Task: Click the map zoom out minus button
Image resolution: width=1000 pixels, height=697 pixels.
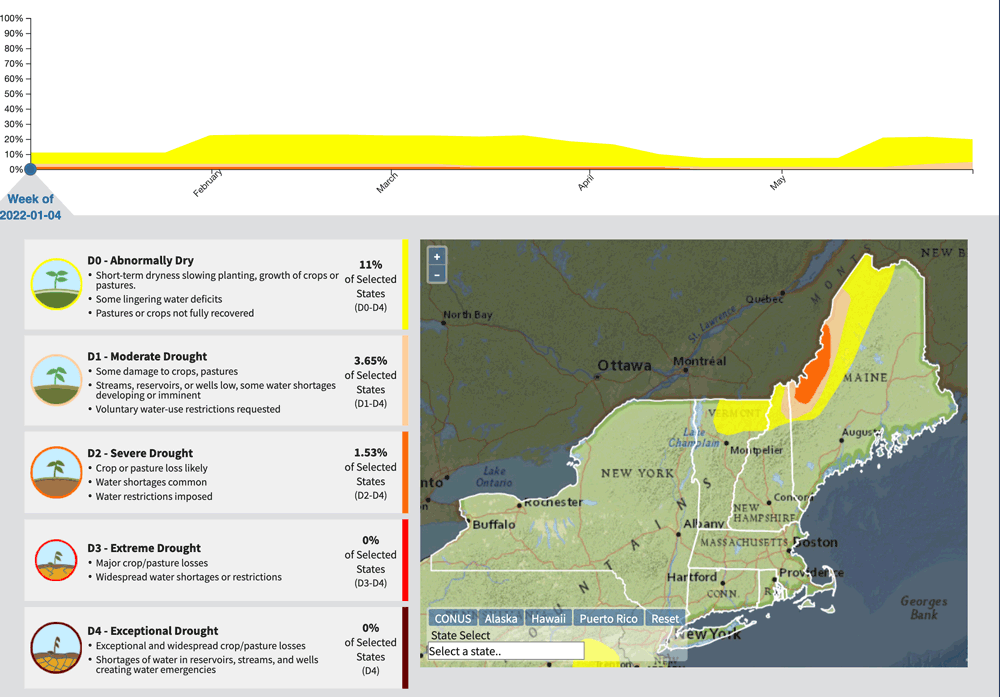Action: (x=437, y=275)
